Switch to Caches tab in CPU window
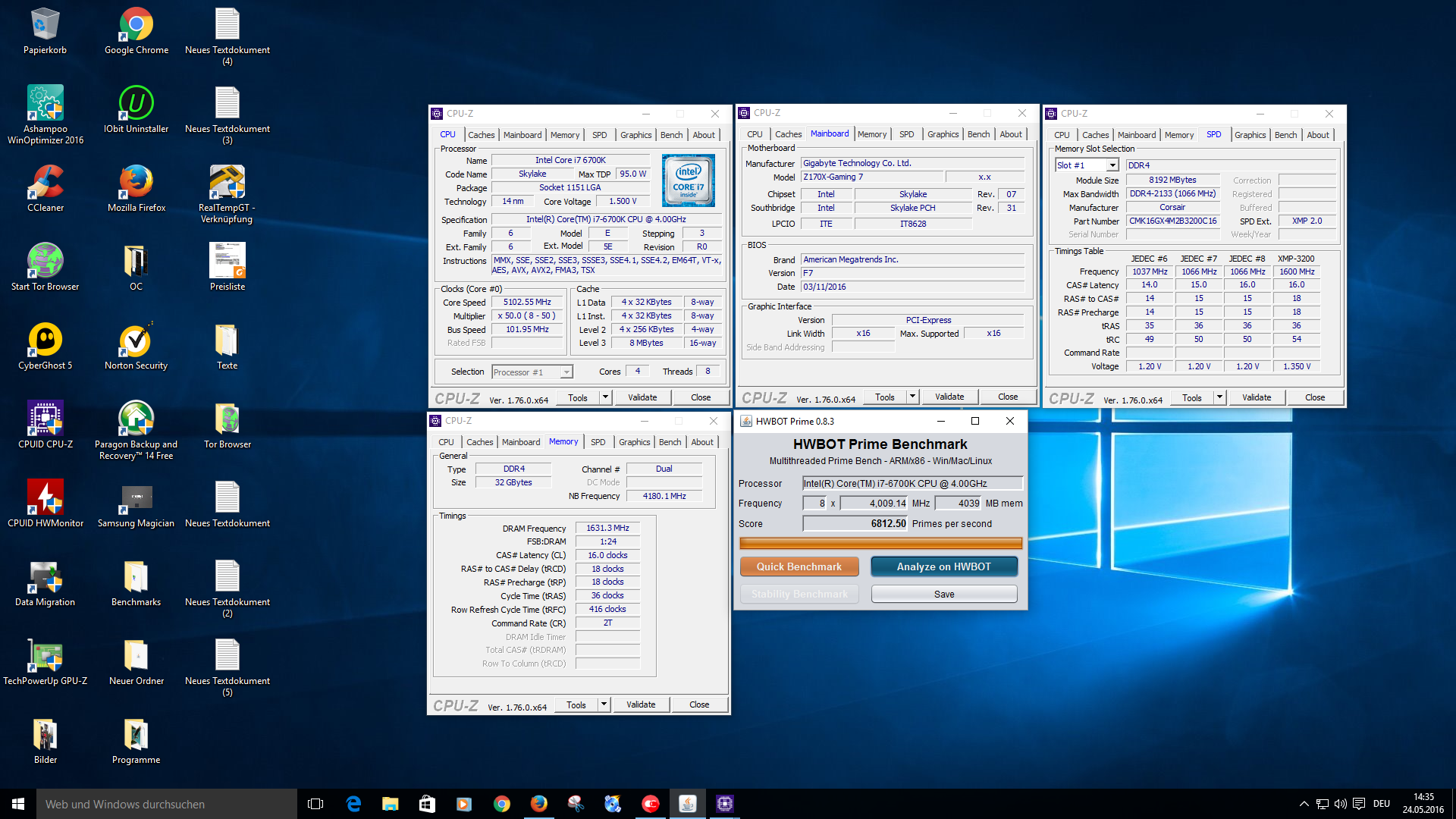The image size is (1456, 819). coord(481,135)
